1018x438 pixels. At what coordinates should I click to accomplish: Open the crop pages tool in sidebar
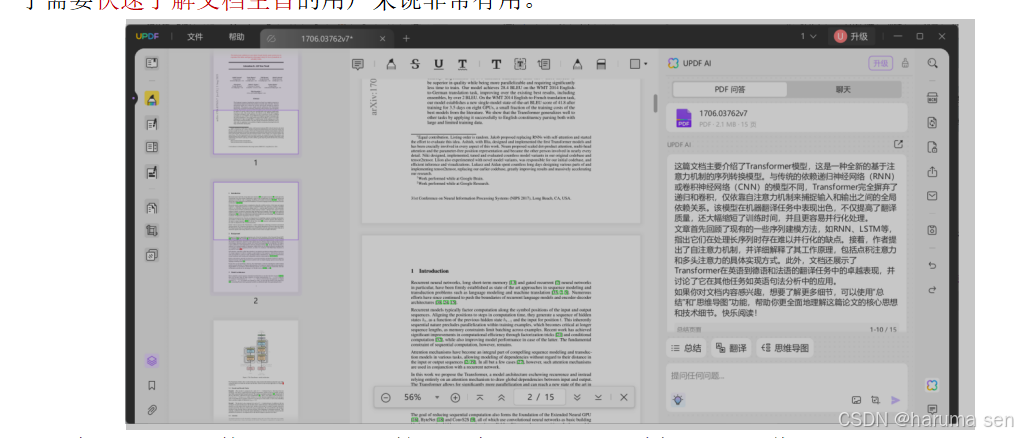tap(152, 230)
